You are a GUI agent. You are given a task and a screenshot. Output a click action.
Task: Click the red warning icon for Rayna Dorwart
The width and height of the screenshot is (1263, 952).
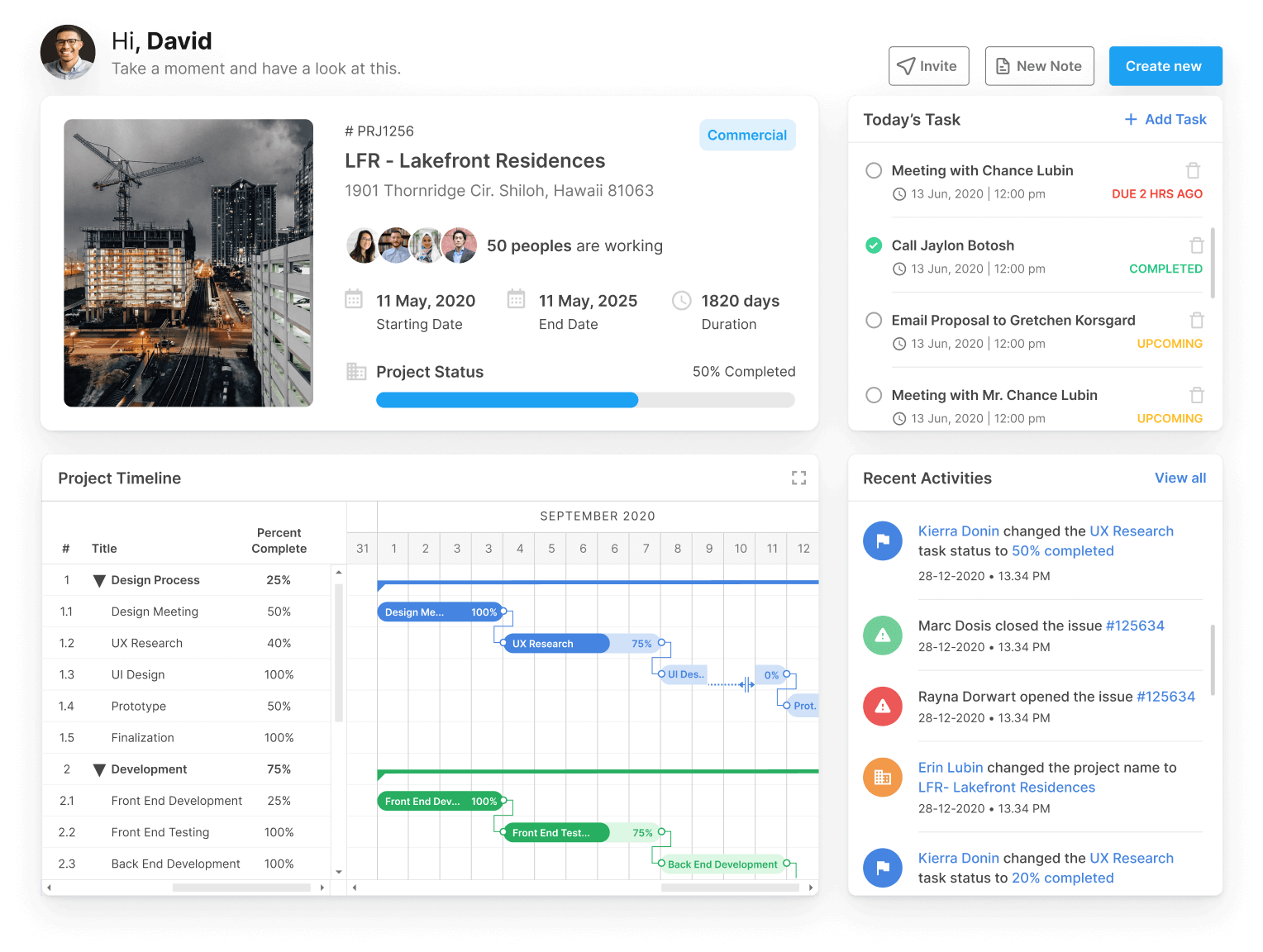point(882,707)
